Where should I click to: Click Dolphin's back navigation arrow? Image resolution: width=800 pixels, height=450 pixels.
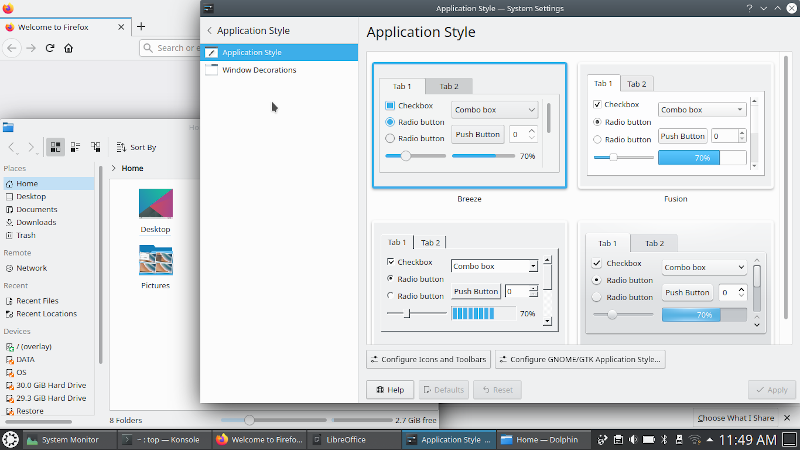click(x=12, y=147)
